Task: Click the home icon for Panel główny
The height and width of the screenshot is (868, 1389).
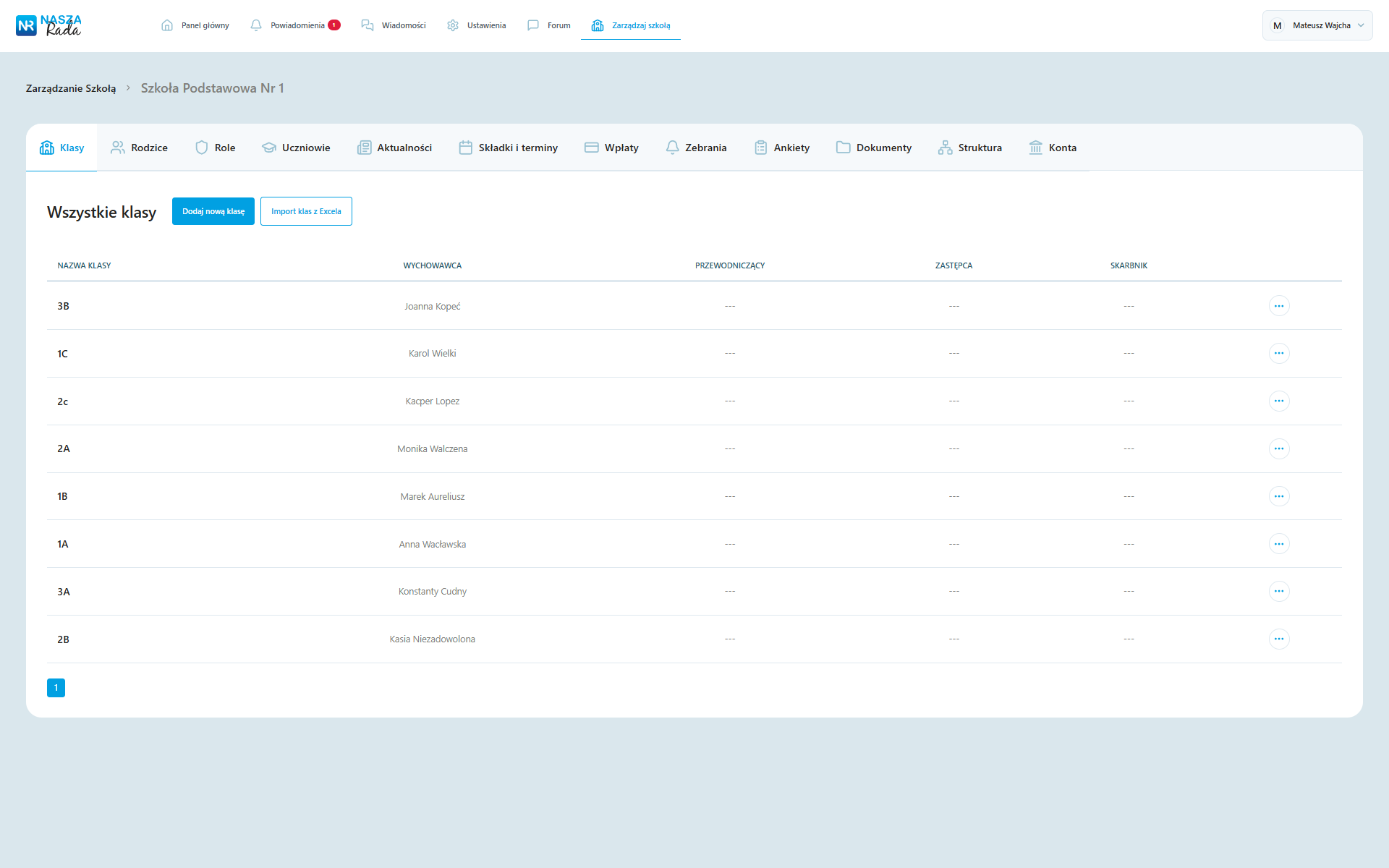Action: coord(167,25)
